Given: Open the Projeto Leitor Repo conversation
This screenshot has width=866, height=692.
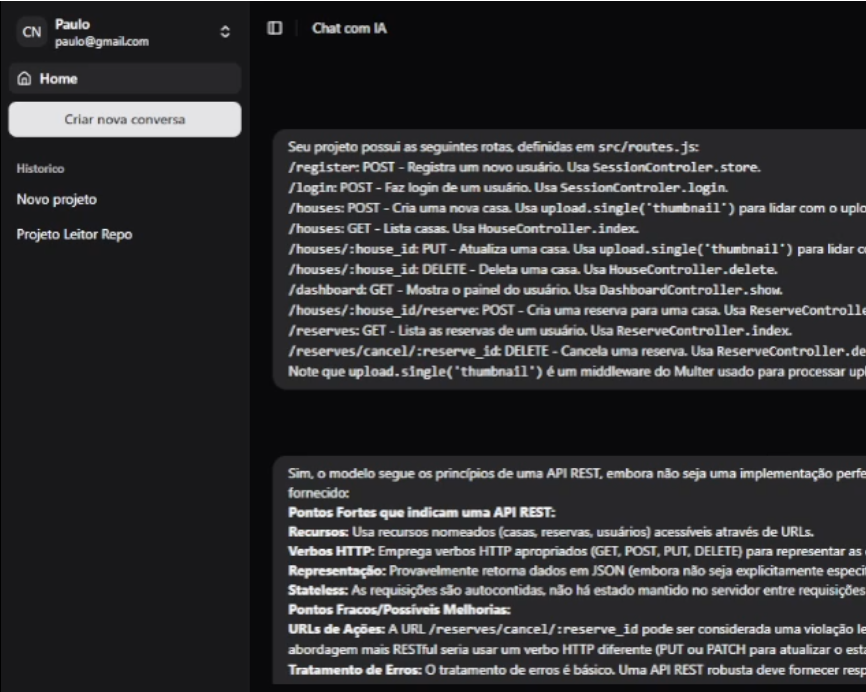Looking at the screenshot, I should pyautogui.click(x=74, y=235).
